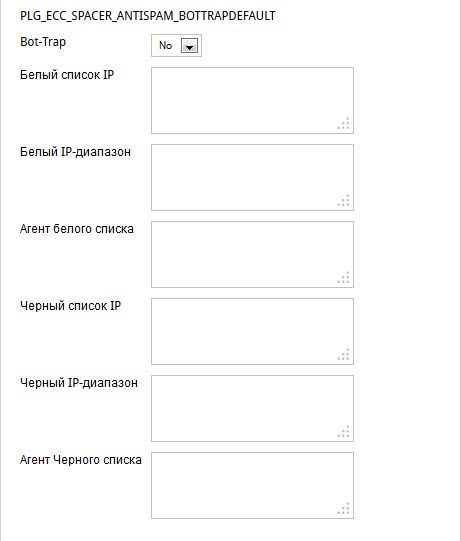Click the resize grip of Черный IP-диапазон field

point(344,431)
